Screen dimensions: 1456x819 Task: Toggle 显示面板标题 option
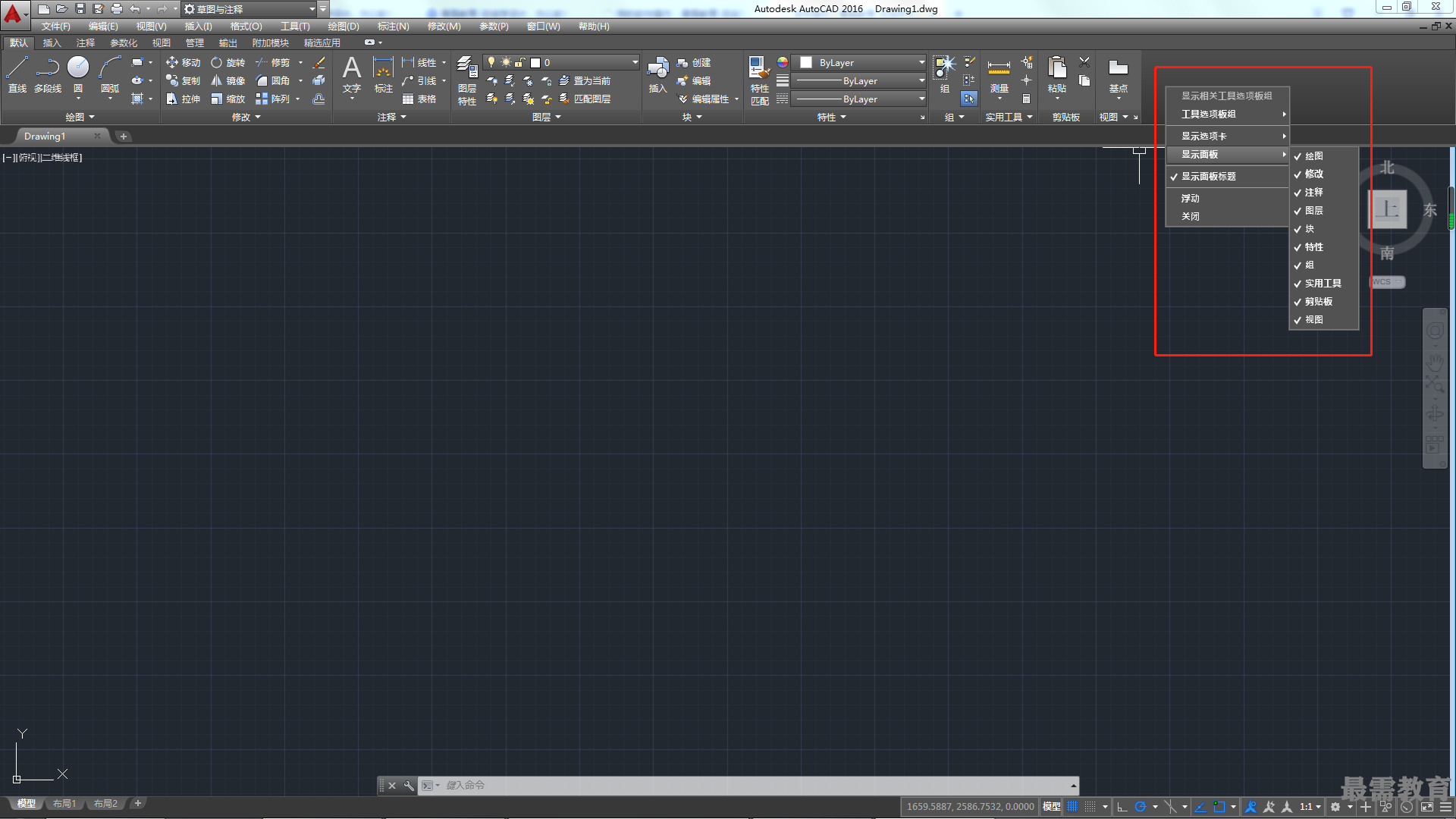coord(1227,177)
